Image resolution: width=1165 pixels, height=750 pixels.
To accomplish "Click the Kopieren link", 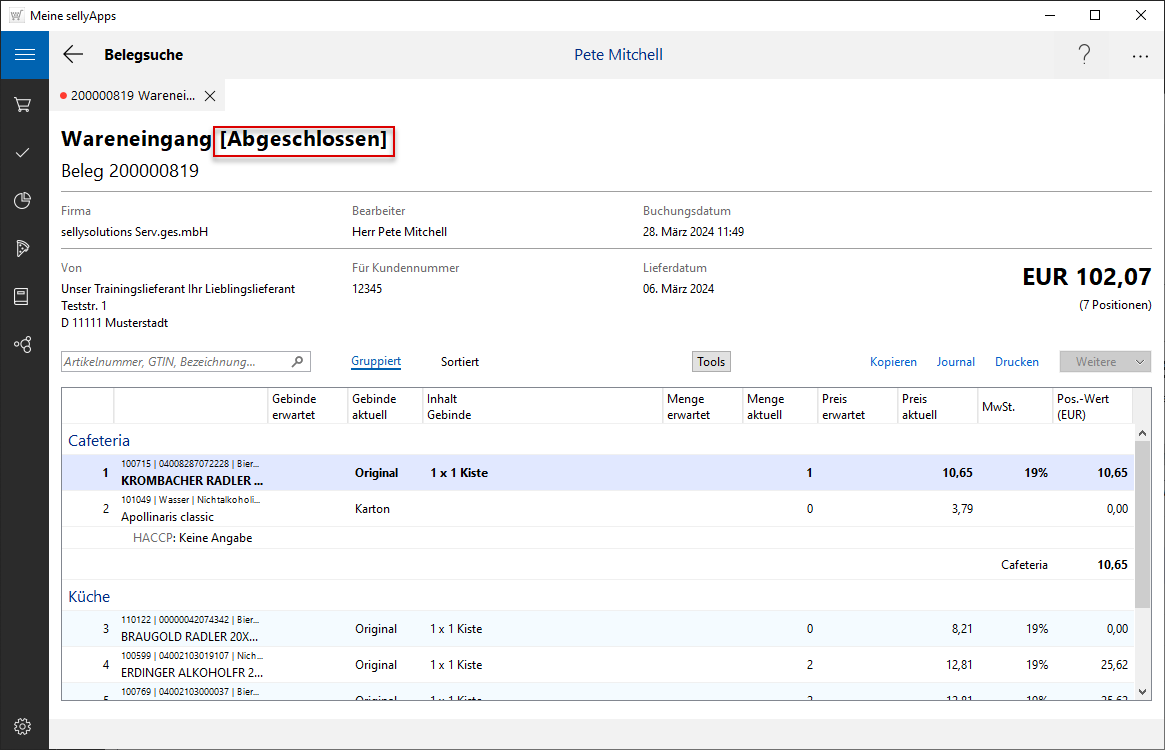I will (893, 362).
